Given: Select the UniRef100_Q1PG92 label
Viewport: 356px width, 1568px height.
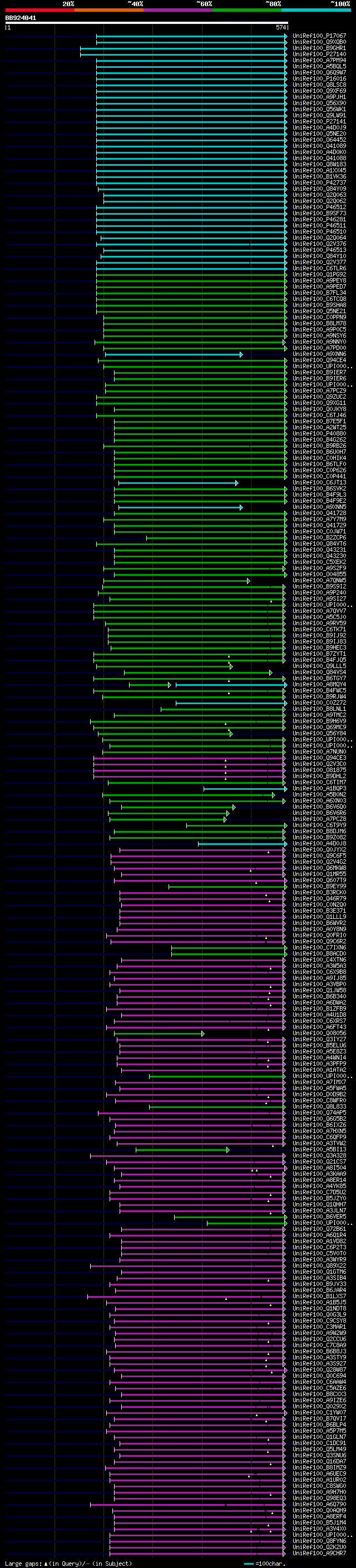Looking at the screenshot, I should [x=319, y=275].
